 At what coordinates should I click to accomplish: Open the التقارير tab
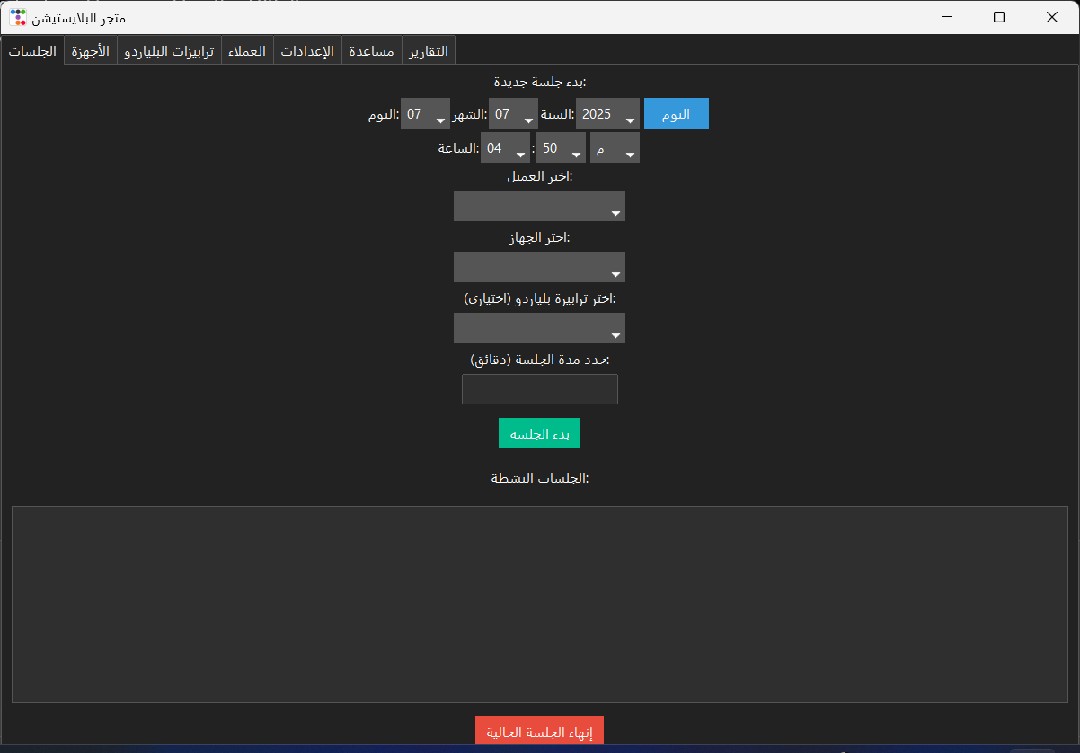(429, 51)
